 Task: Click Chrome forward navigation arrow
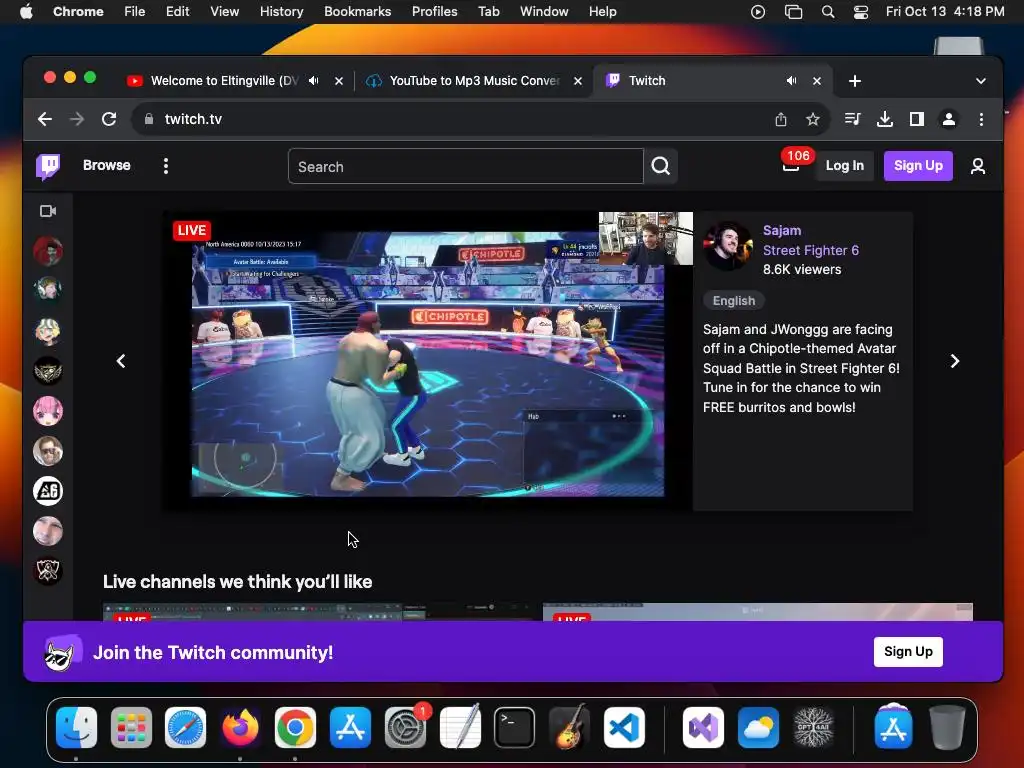(x=77, y=119)
